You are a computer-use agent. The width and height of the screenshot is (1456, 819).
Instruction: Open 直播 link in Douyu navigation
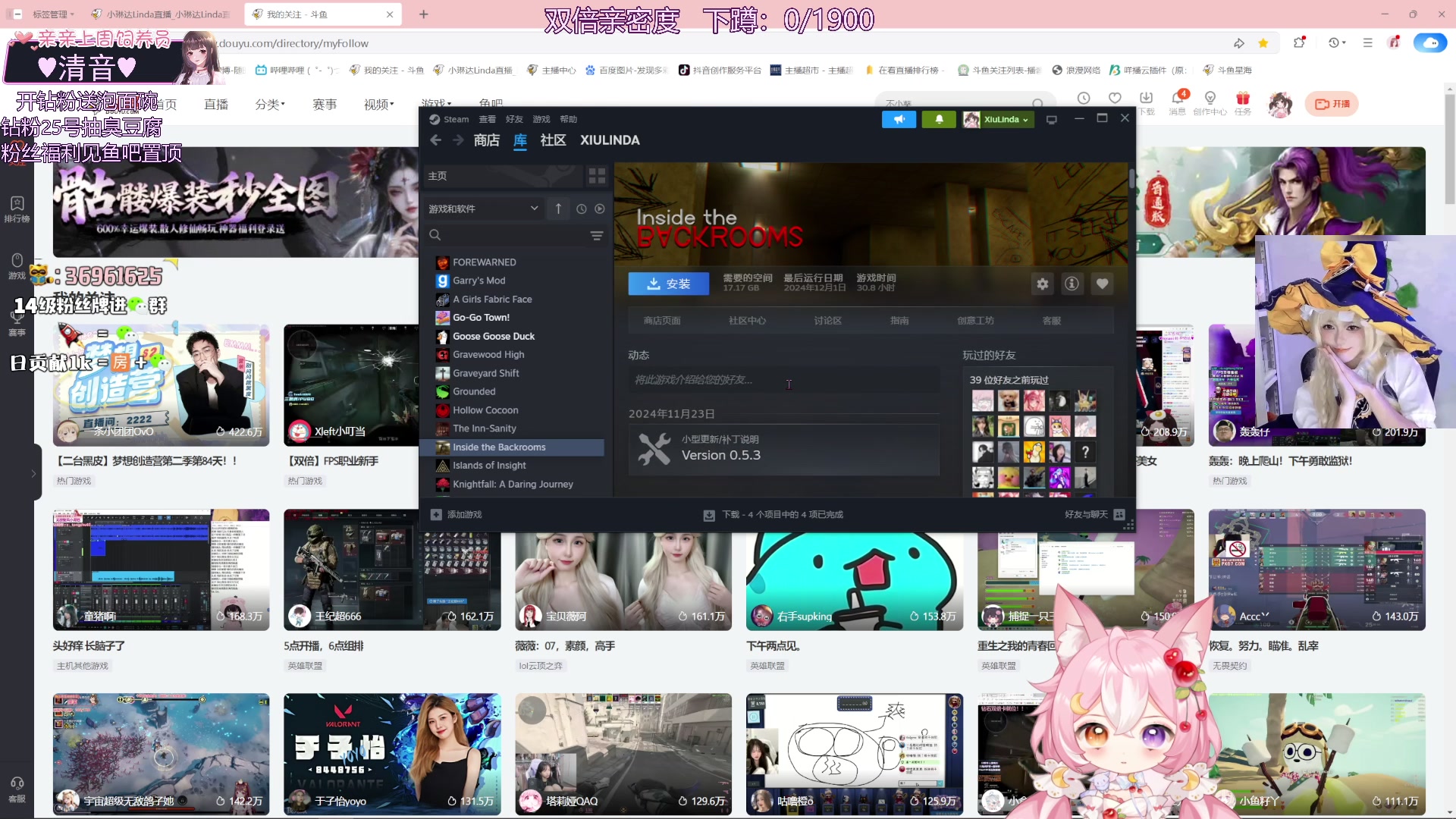click(x=216, y=104)
